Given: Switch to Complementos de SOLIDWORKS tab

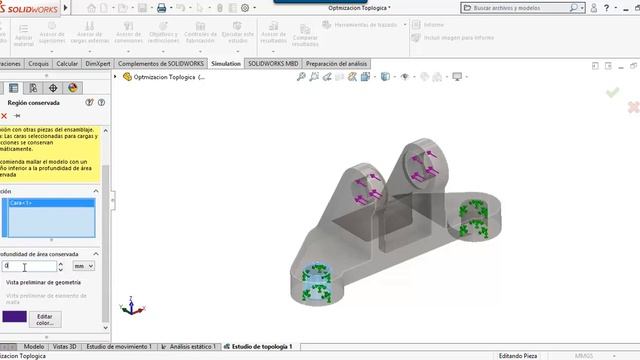Looking at the screenshot, I should (x=161, y=64).
